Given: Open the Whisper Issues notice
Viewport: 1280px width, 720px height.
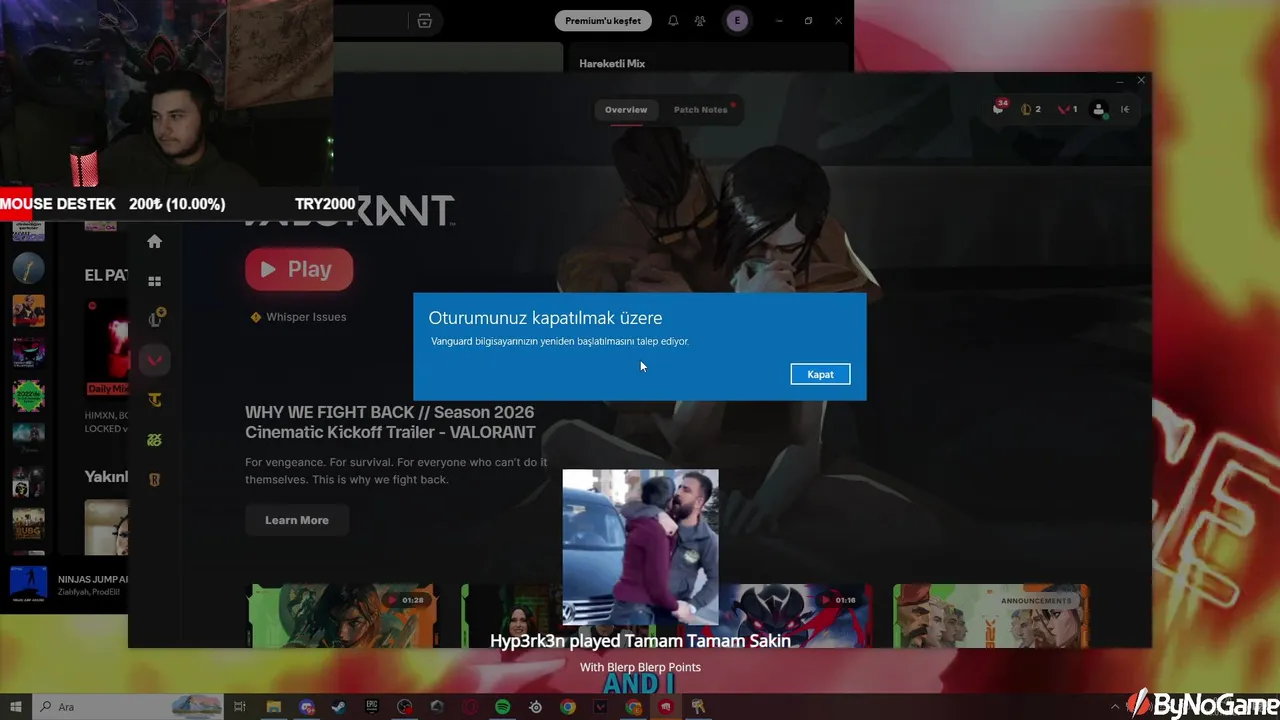Looking at the screenshot, I should click(x=298, y=317).
